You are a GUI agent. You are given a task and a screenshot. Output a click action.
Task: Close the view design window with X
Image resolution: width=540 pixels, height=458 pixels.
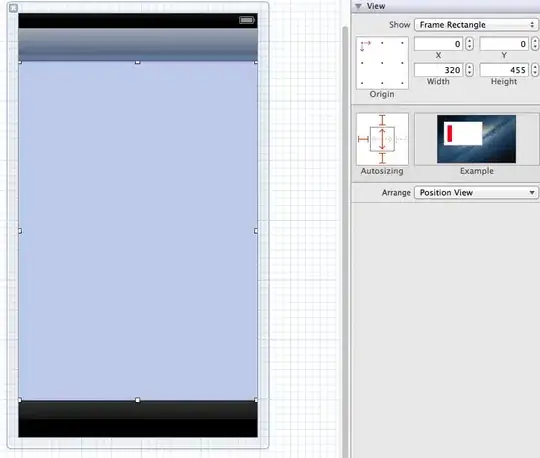[x=13, y=8]
